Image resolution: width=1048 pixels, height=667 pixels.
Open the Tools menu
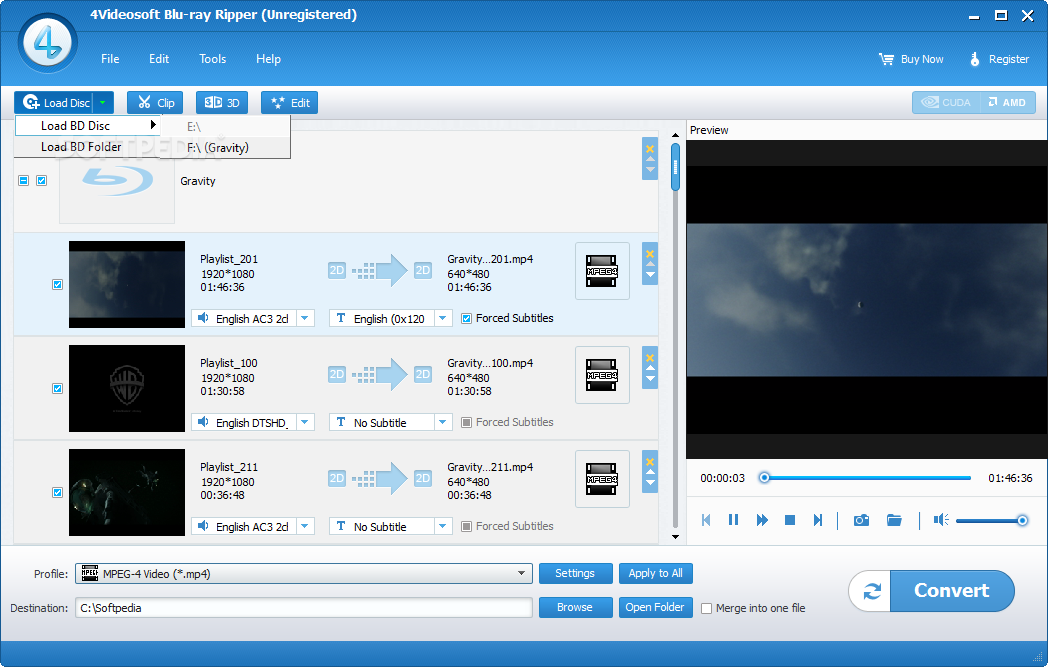click(213, 59)
